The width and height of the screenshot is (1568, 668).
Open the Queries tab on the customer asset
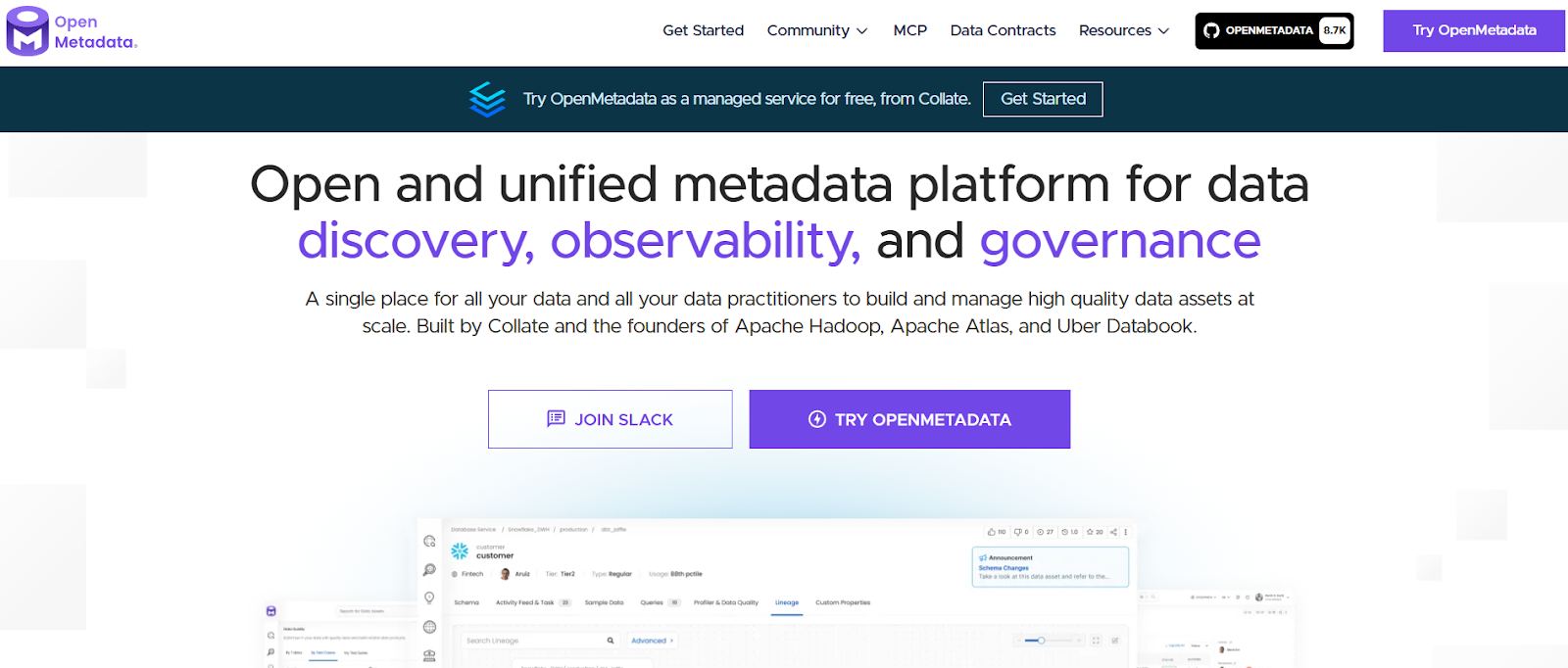click(652, 602)
